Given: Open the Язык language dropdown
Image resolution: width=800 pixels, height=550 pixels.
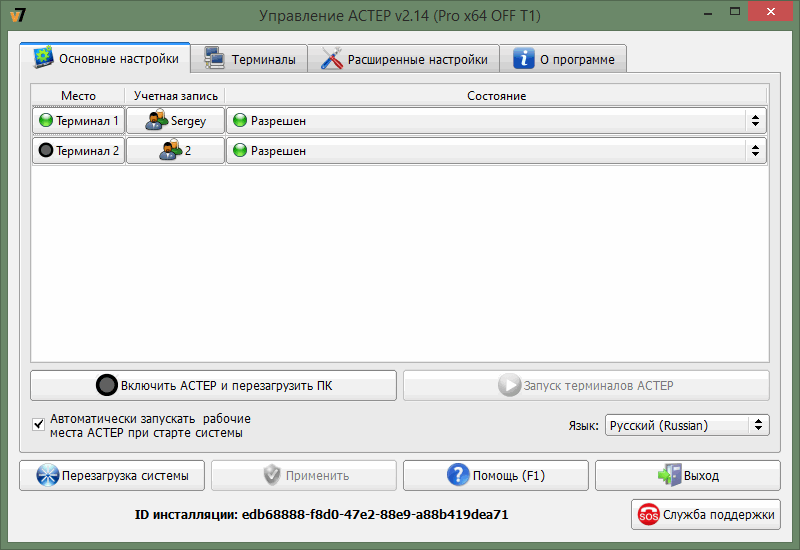Looking at the screenshot, I should tap(687, 425).
